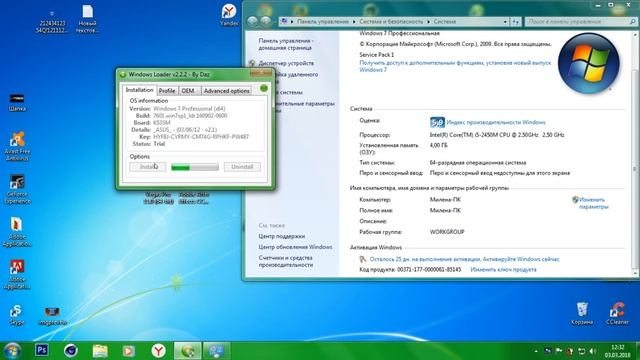Screen dimensions: 640x360
Task: Select the red Adobe Application desktop icon
Action: tap(17, 275)
